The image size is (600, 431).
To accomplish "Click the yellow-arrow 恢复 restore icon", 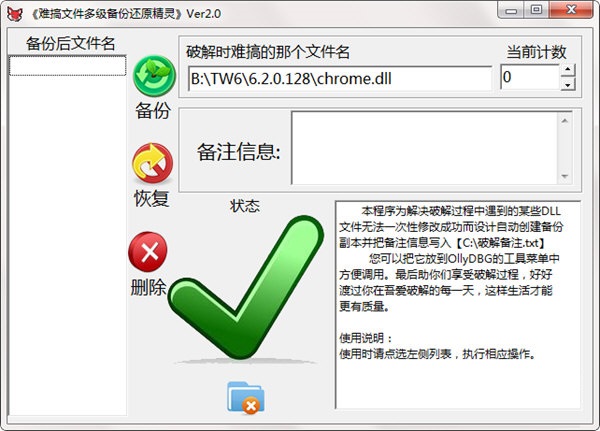I will (152, 163).
